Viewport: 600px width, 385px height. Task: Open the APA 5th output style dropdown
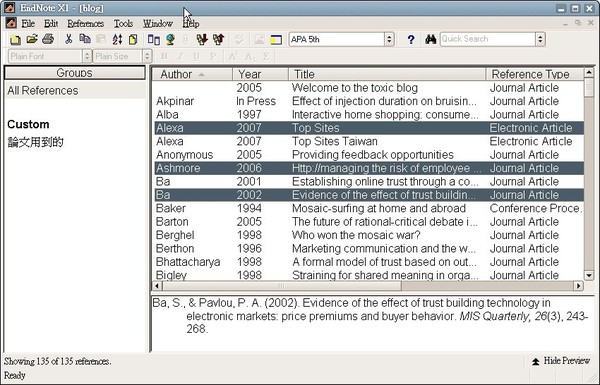coord(390,39)
